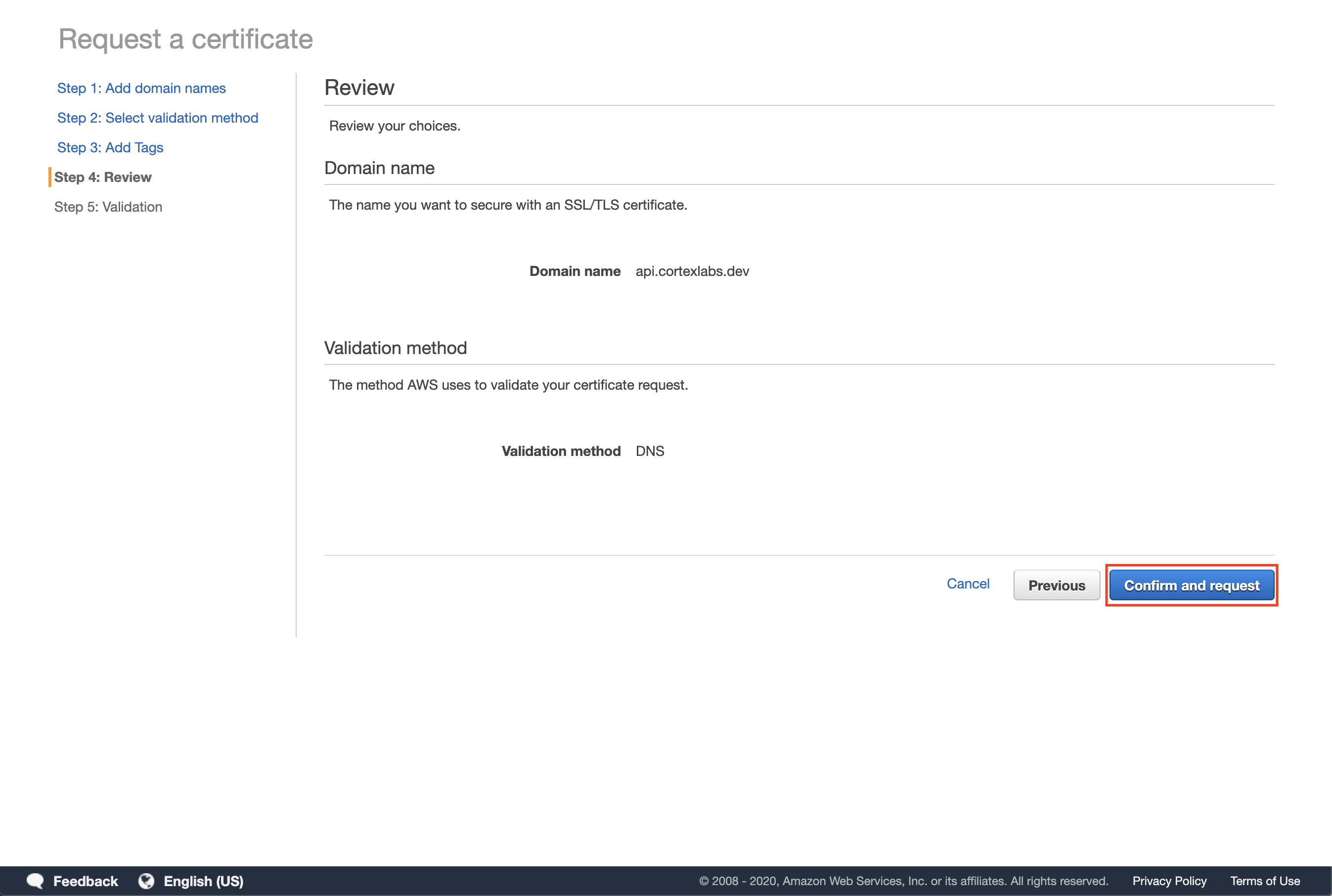Return to Step 3: Add Tags
This screenshot has height=896, width=1332.
[x=110, y=147]
